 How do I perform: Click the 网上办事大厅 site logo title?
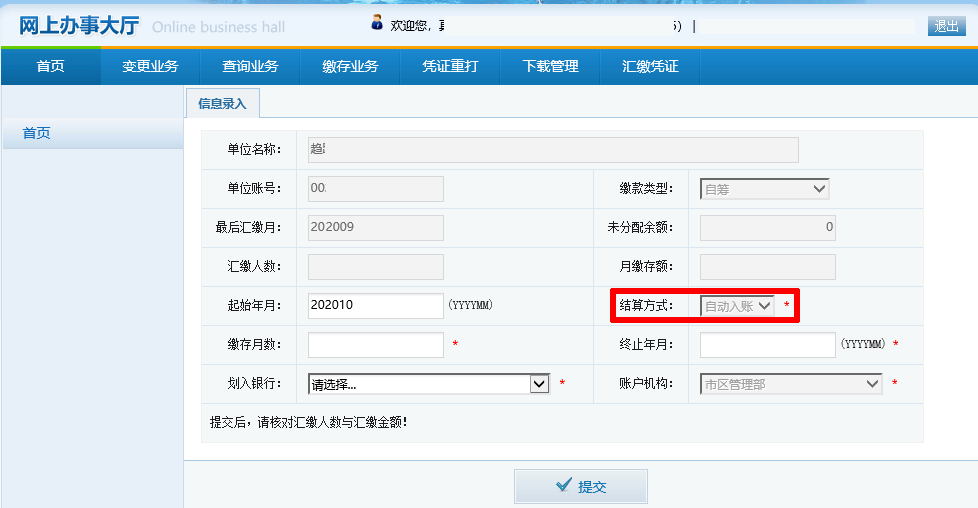pyautogui.click(x=79, y=26)
